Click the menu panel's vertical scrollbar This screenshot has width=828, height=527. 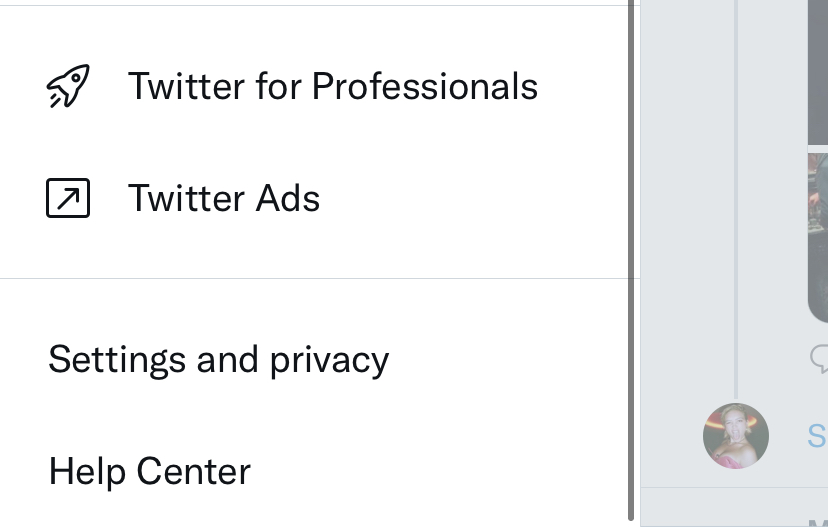631,260
